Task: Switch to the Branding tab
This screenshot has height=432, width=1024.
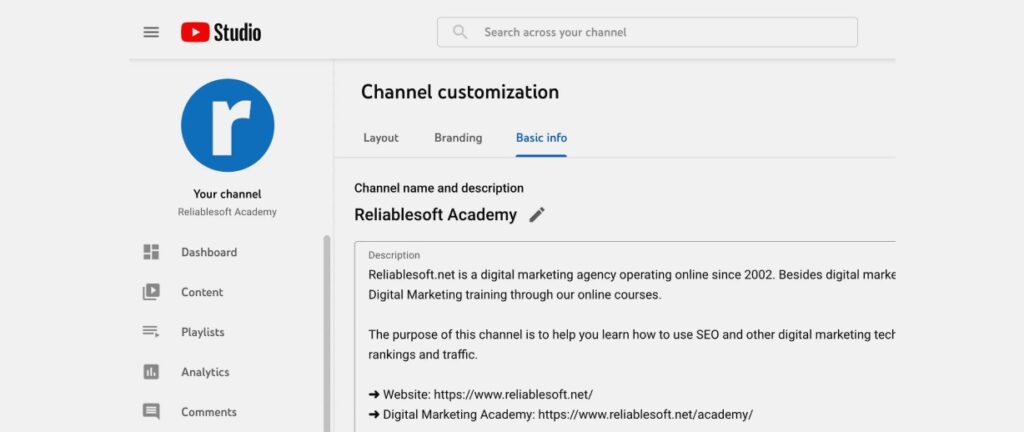Action: [458, 138]
